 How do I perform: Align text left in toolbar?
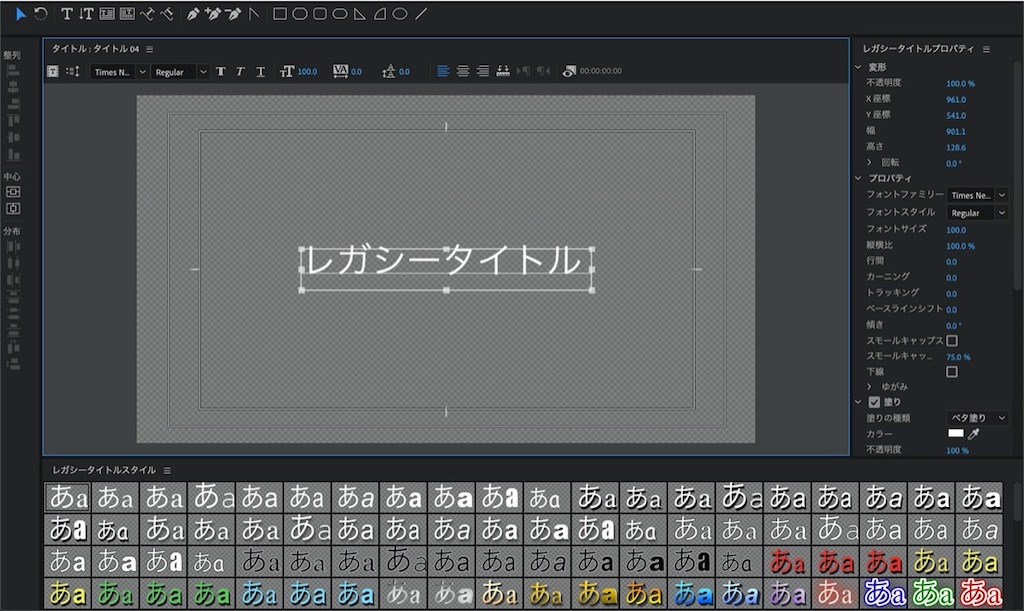click(x=443, y=70)
